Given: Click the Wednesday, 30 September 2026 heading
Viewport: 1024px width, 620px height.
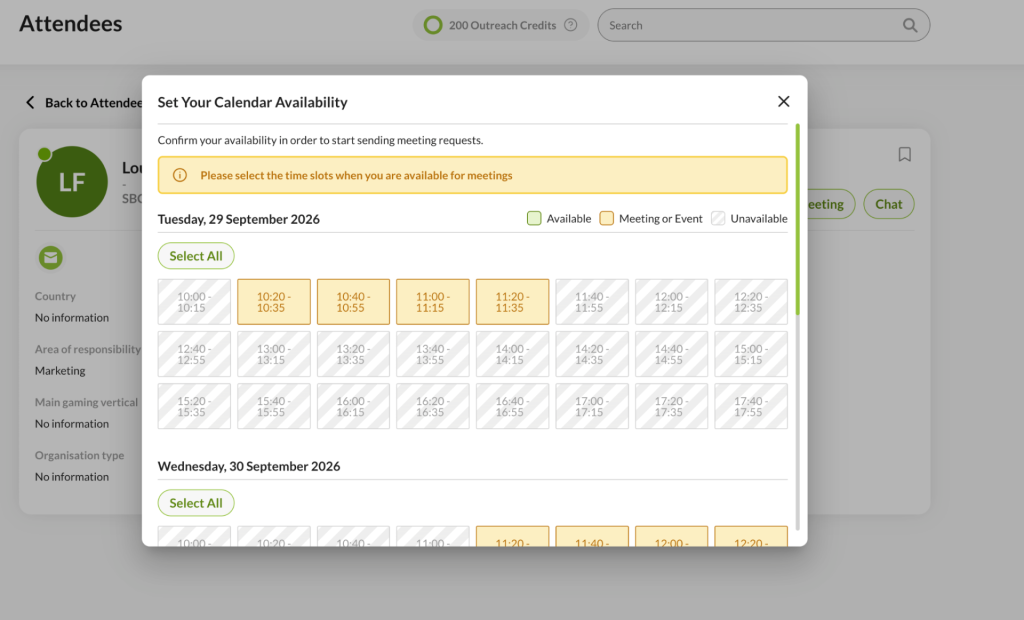Looking at the screenshot, I should pyautogui.click(x=249, y=466).
